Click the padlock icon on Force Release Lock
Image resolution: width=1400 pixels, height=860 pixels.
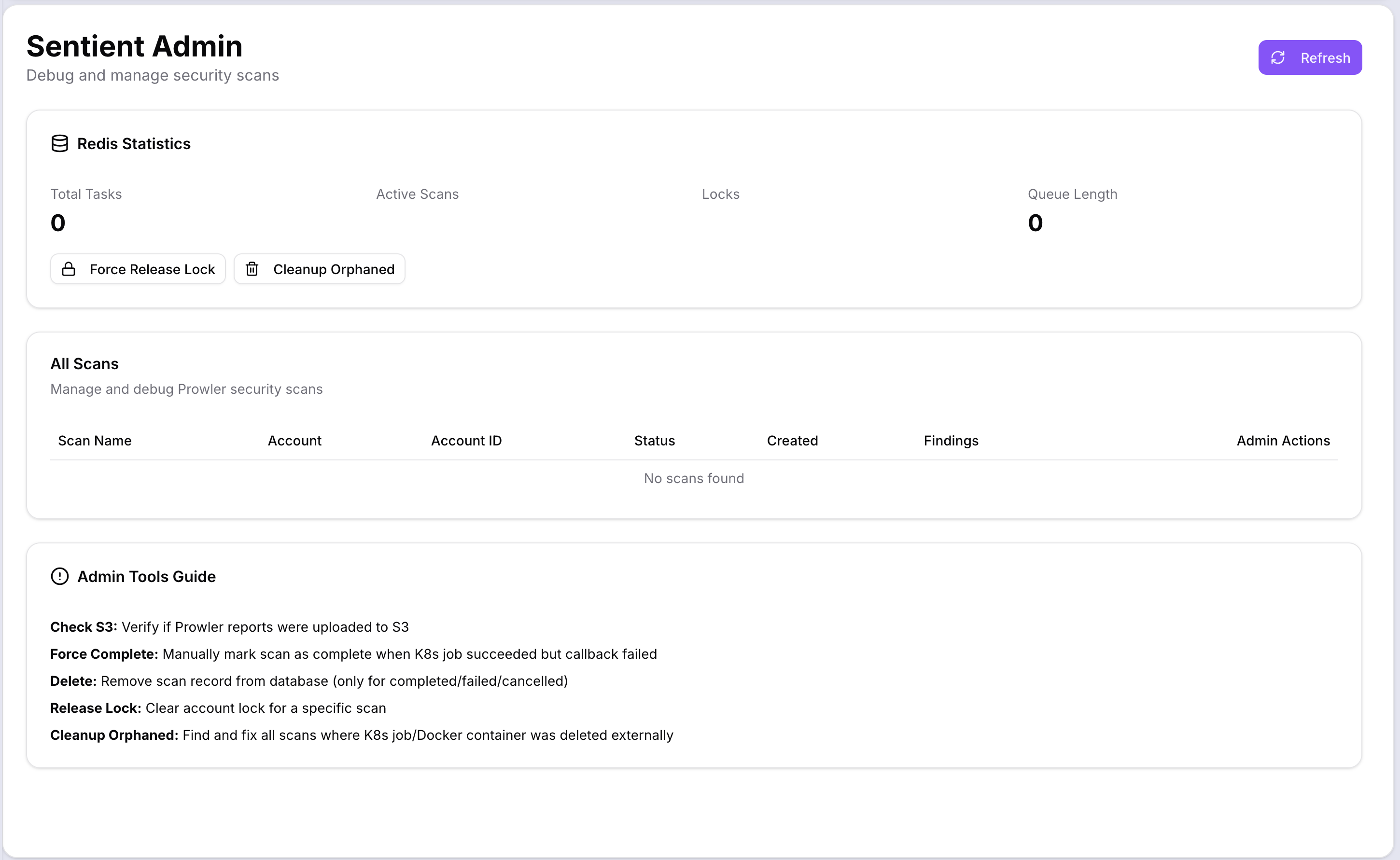[x=68, y=269]
